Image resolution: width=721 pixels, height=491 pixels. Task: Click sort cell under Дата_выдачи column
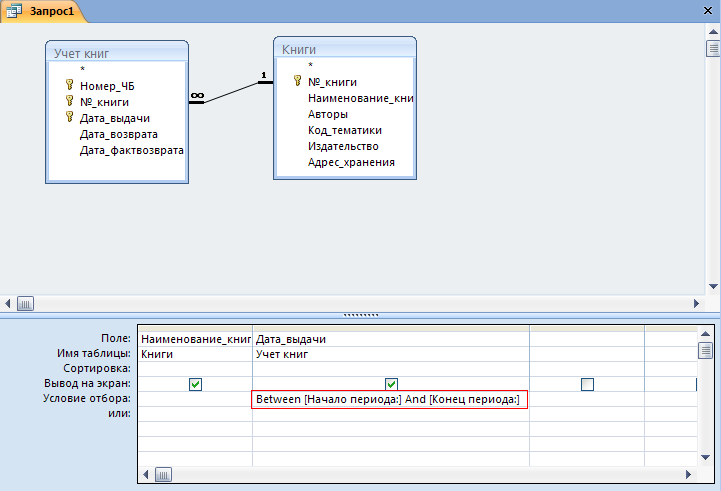click(x=391, y=369)
